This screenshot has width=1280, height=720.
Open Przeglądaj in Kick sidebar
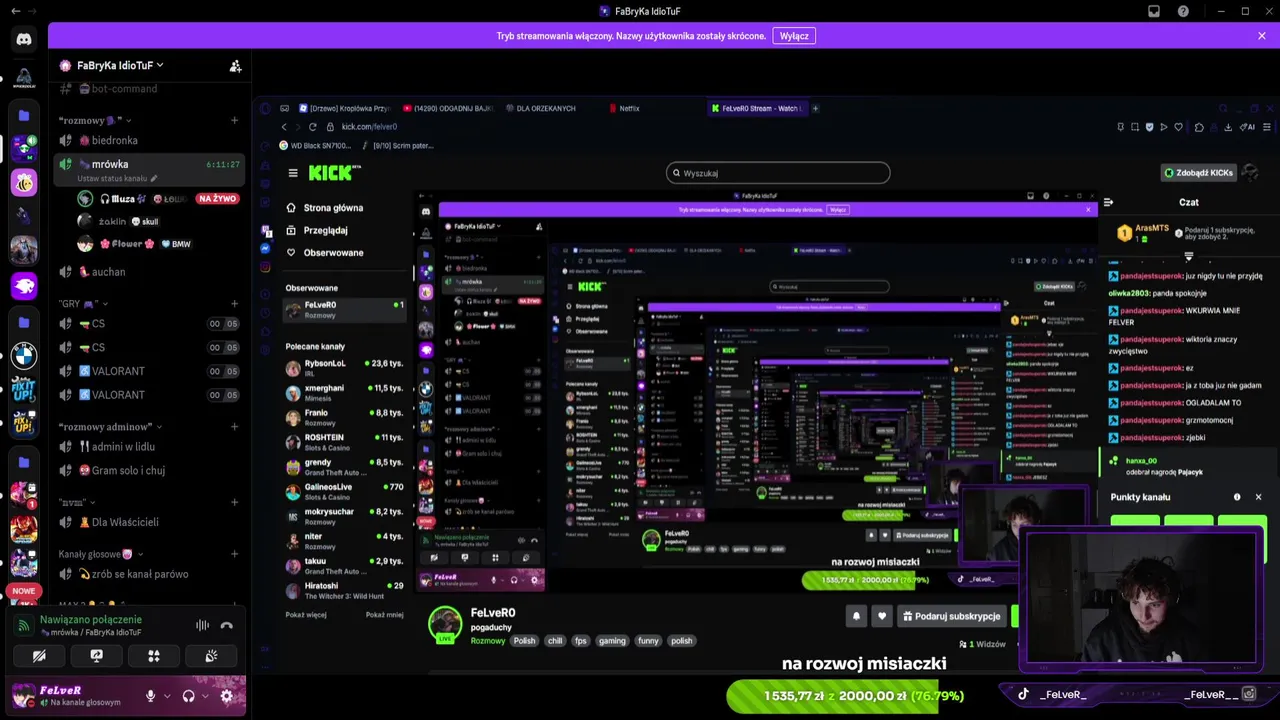point(325,230)
